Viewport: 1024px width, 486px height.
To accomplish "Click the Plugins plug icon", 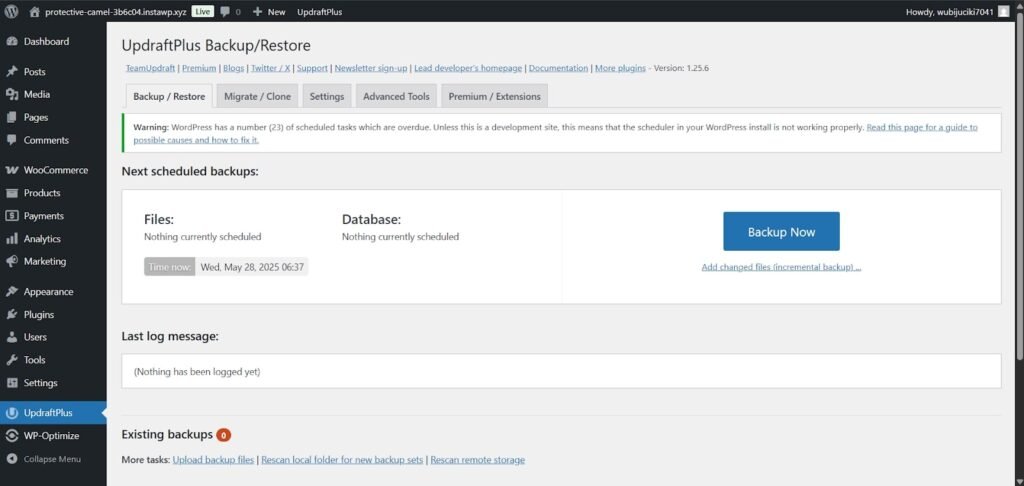I will point(11,314).
